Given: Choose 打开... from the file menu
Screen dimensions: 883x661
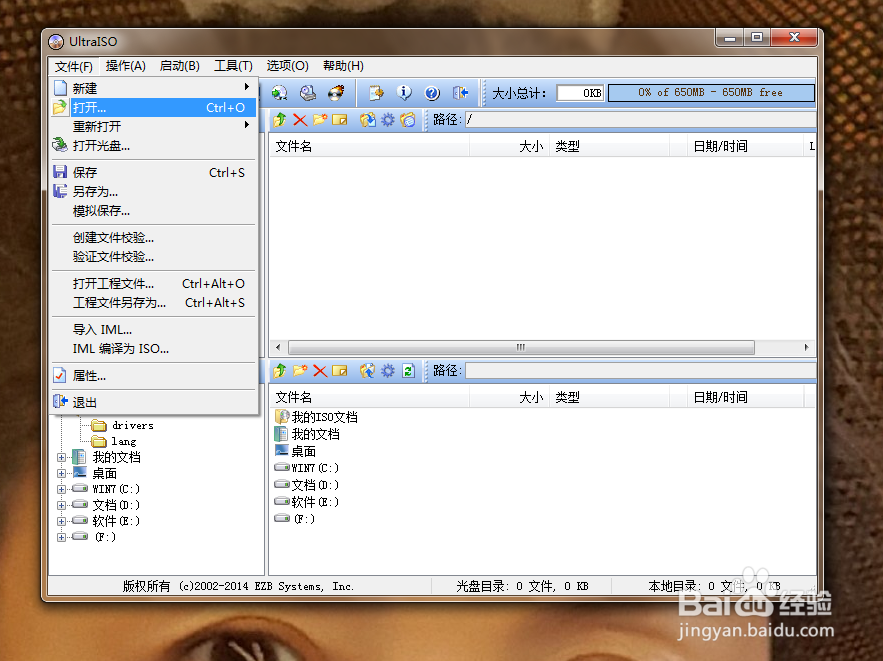Looking at the screenshot, I should tap(154, 108).
